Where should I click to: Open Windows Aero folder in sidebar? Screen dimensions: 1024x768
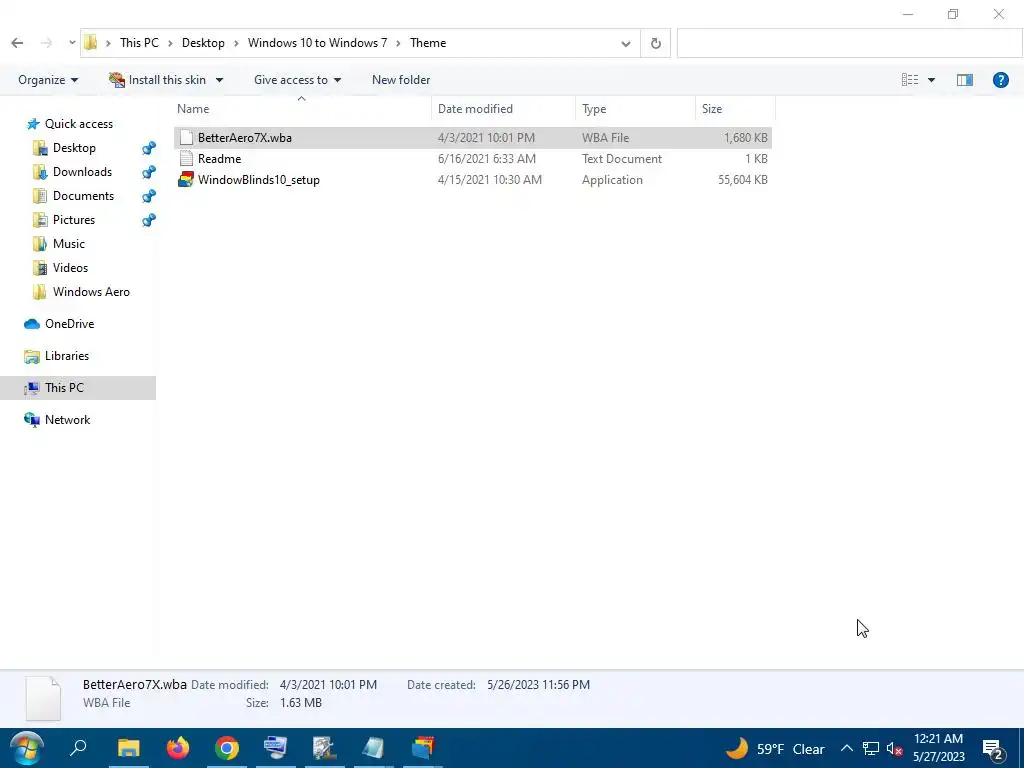[x=91, y=292]
